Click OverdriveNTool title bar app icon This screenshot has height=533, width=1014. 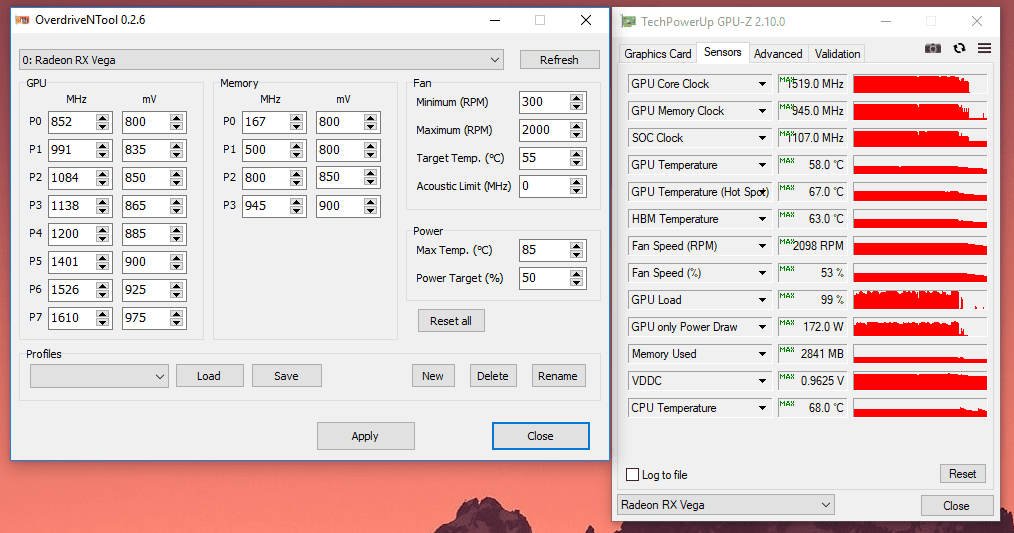(23, 20)
